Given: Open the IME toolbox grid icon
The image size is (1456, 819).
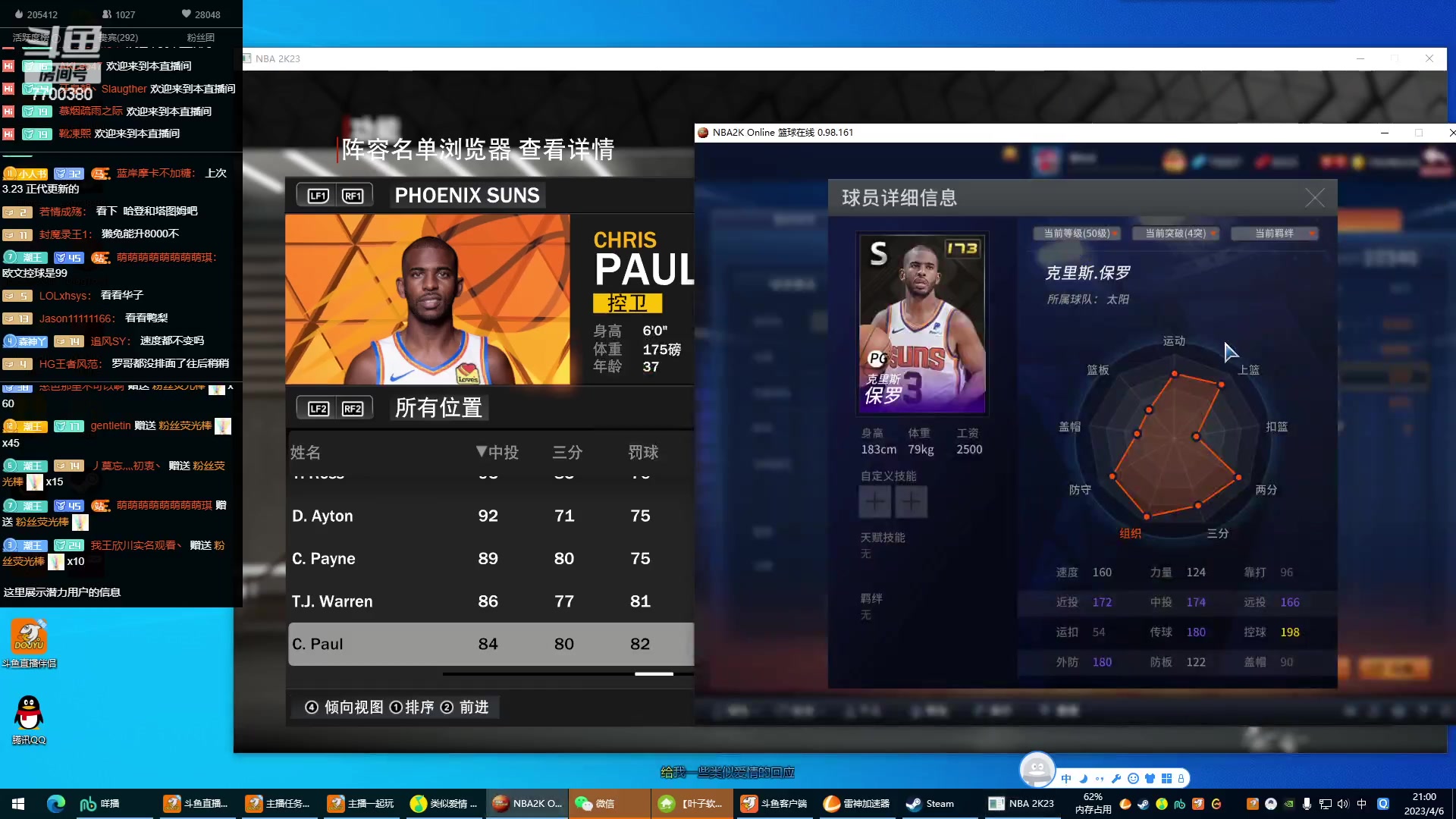Looking at the screenshot, I should pos(1166,779).
